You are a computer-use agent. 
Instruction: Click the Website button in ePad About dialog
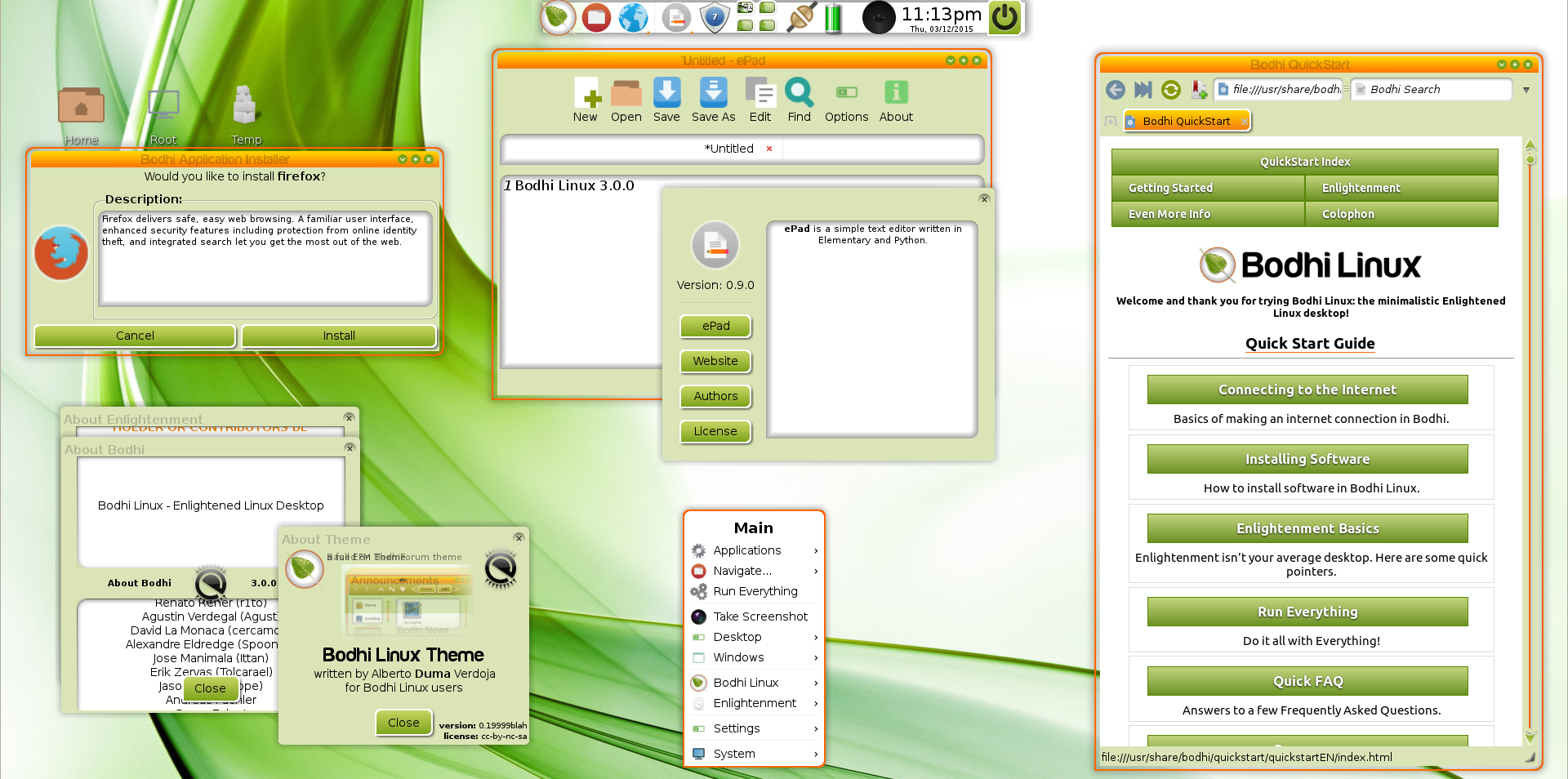click(715, 361)
